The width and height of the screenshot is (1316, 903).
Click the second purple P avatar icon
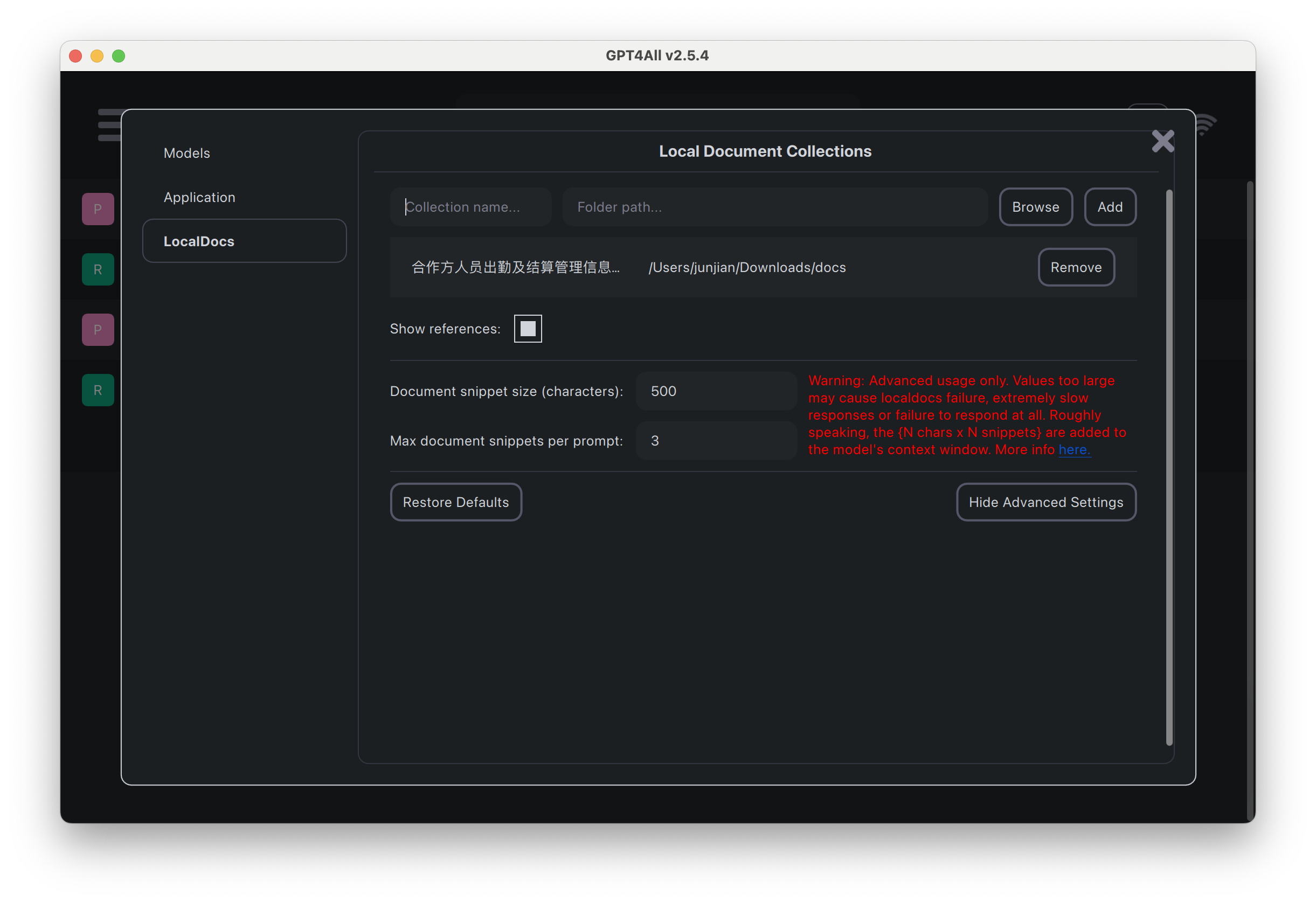[98, 330]
